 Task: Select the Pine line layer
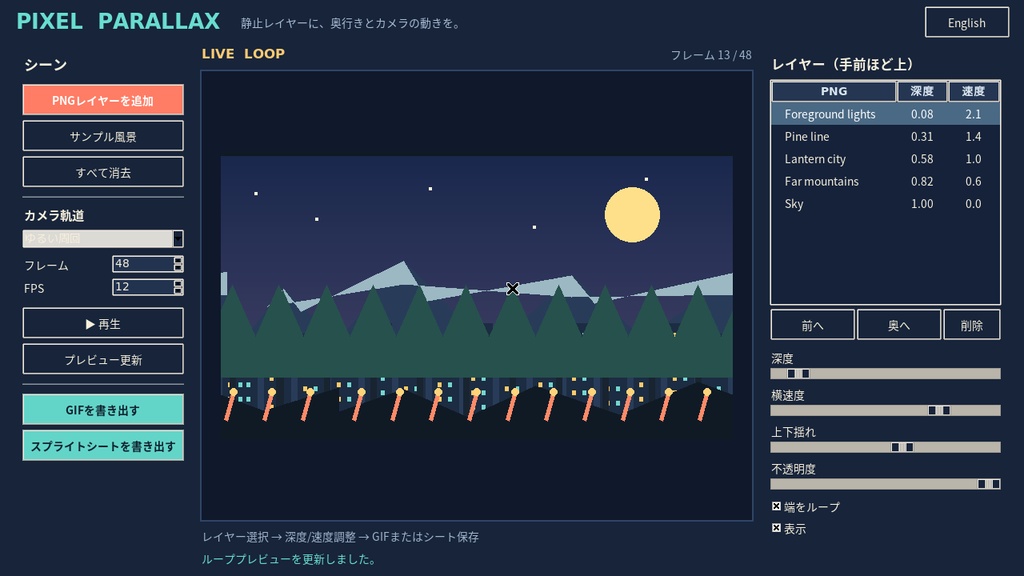pos(886,136)
